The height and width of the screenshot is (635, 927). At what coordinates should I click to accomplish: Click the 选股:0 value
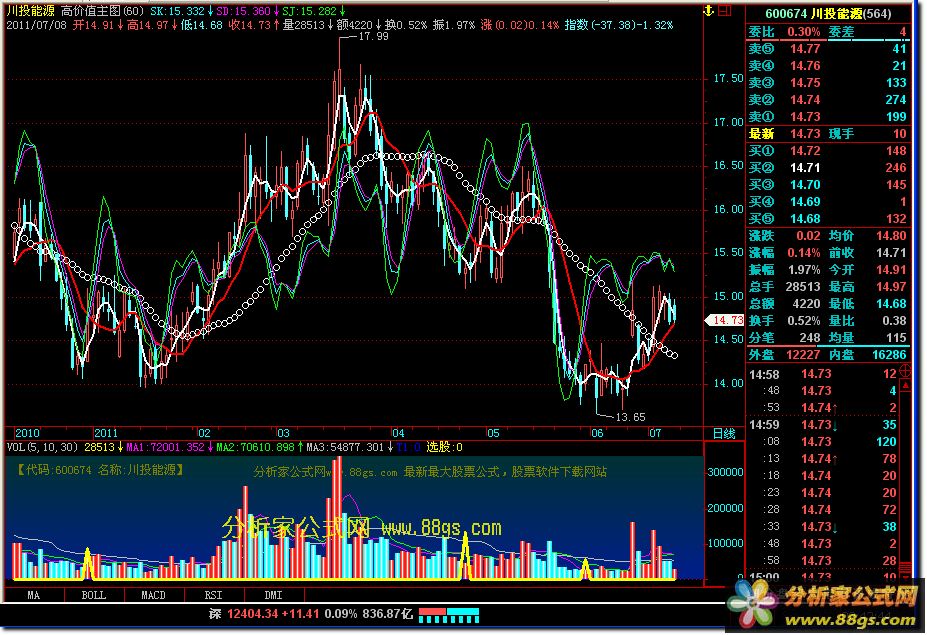[445, 447]
